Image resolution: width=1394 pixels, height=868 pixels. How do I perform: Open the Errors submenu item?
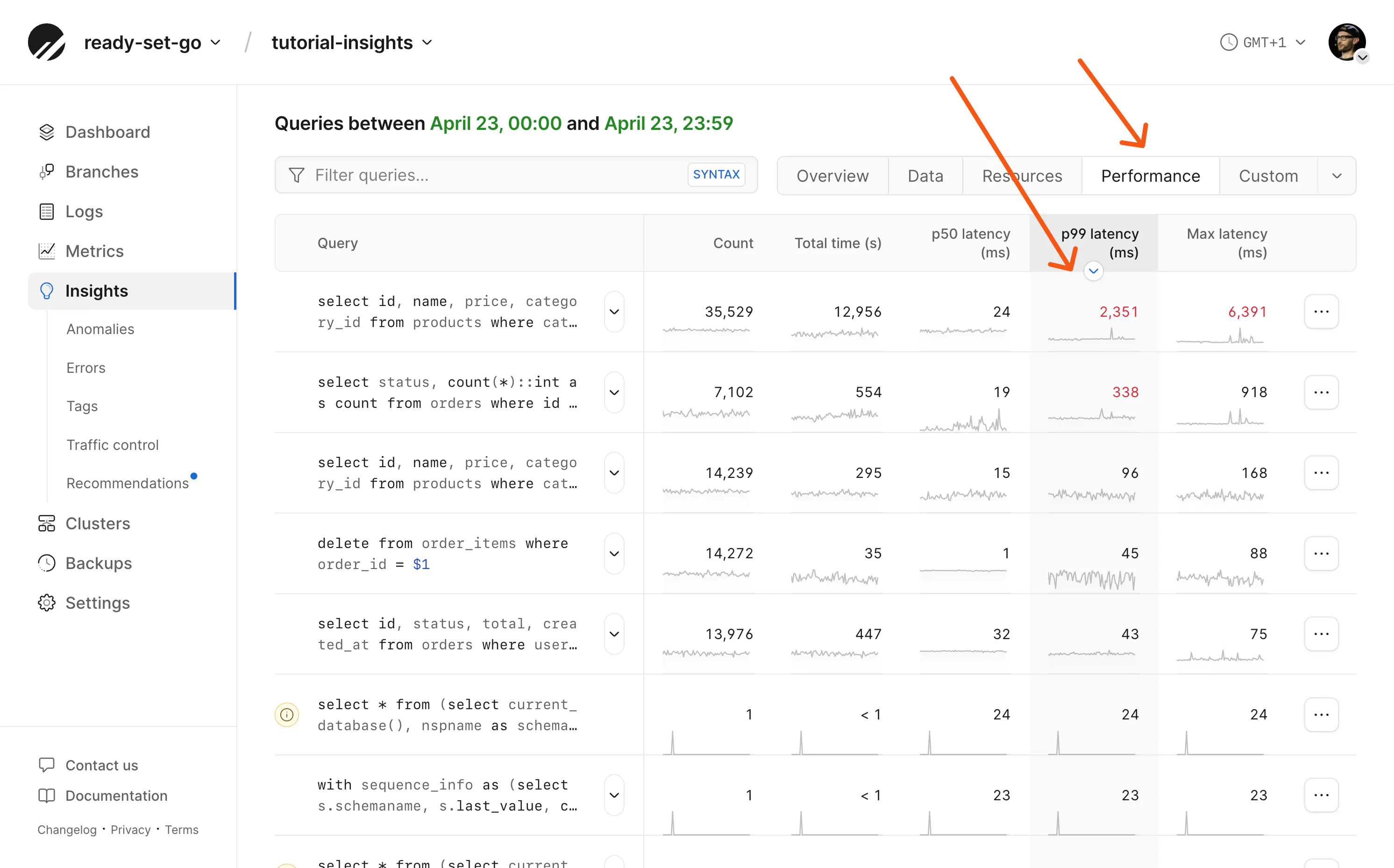click(x=86, y=367)
